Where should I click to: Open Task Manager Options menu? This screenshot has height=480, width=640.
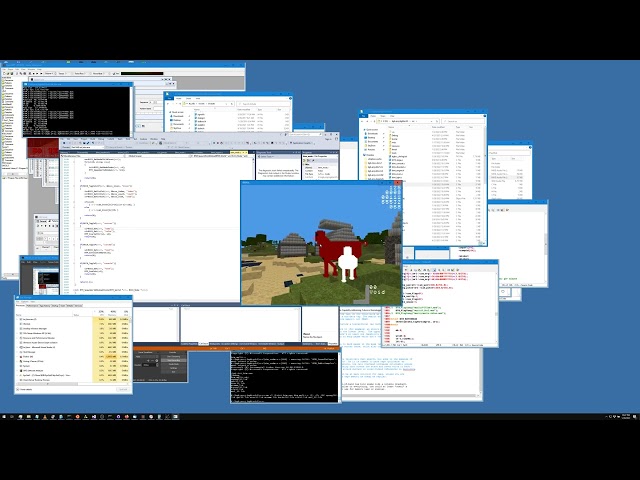tap(24, 302)
